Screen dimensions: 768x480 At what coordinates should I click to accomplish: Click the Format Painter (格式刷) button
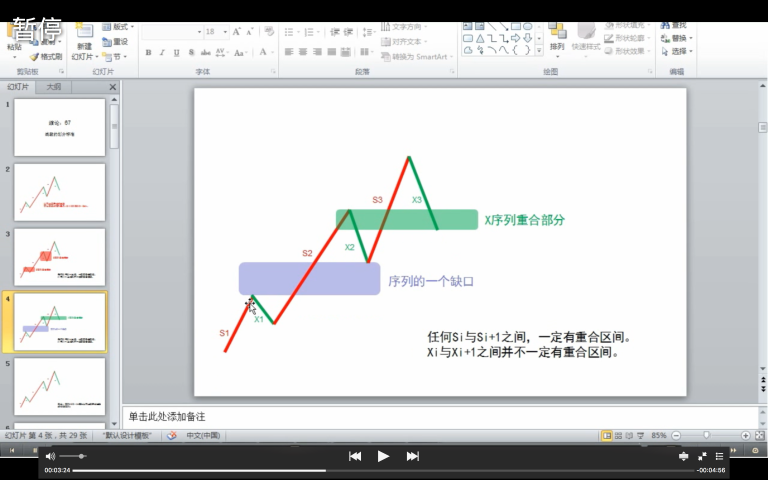(x=47, y=57)
